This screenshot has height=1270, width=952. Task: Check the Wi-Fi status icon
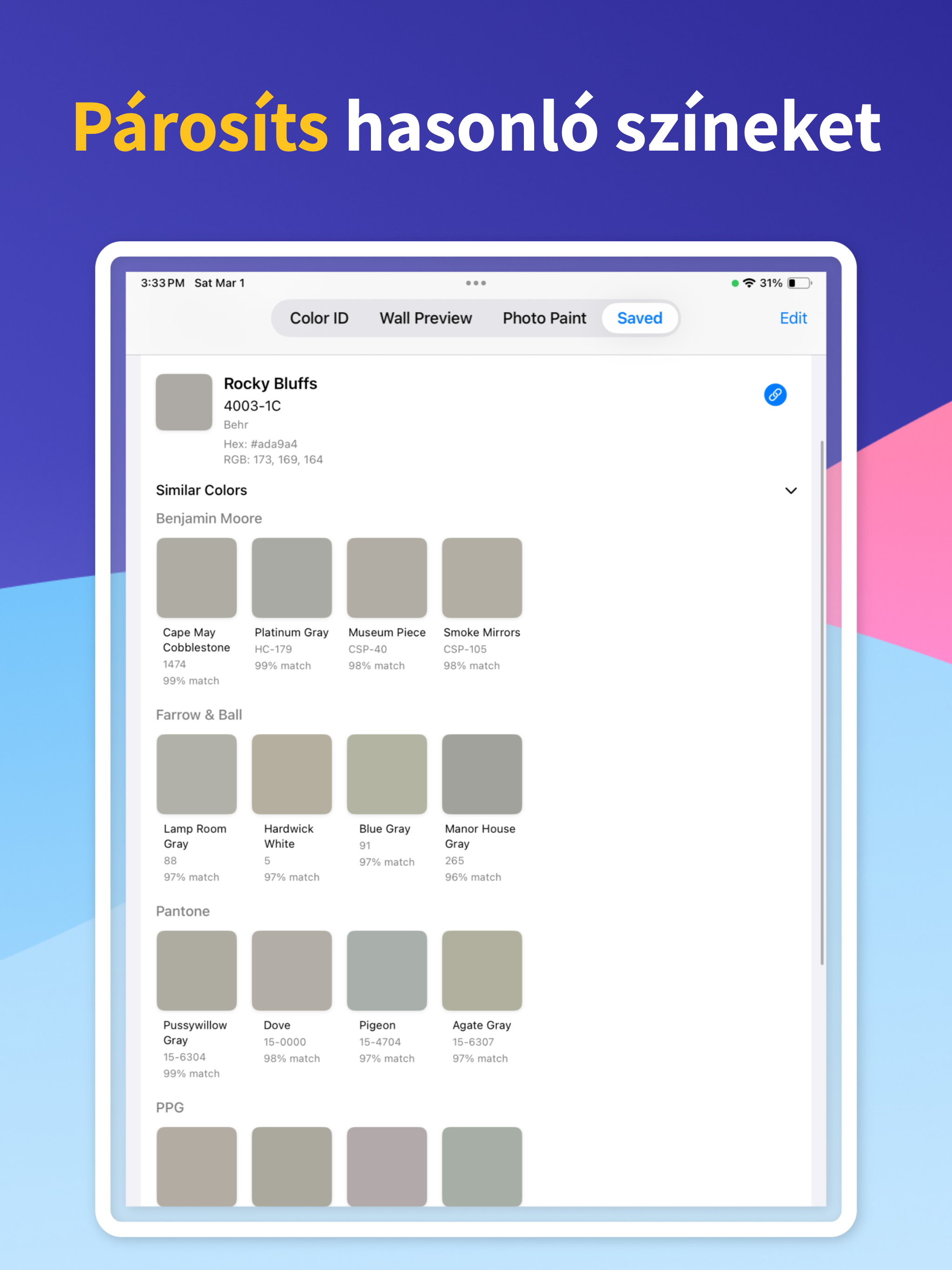click(x=748, y=283)
